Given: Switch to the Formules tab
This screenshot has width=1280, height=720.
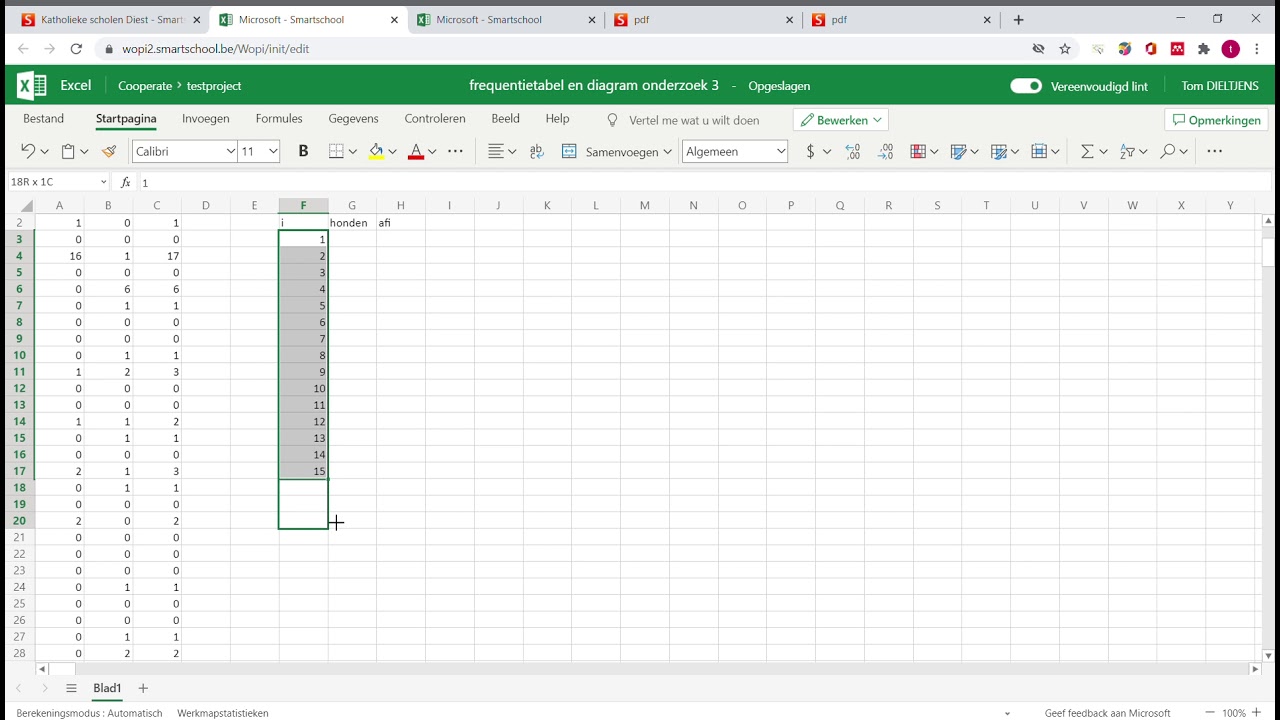Looking at the screenshot, I should point(279,119).
